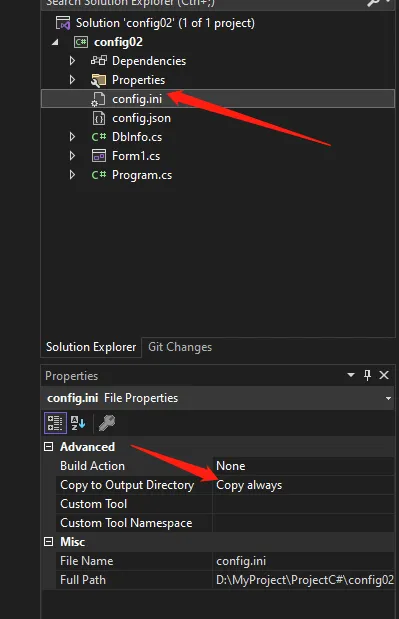Image resolution: width=399 pixels, height=619 pixels.
Task: Collapse the config02 project node
Action: click(x=55, y=42)
